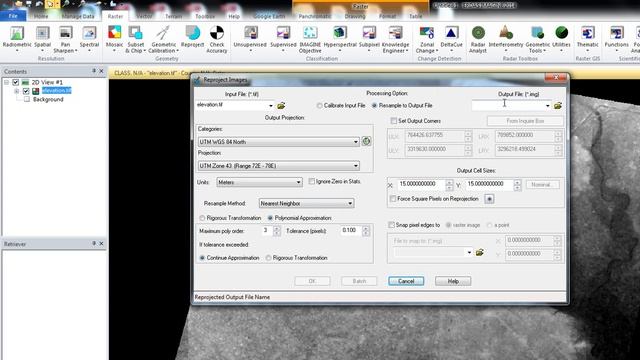Viewport: 640px width, 360px height.
Task: Open the Functions tool
Action: pos(616,39)
